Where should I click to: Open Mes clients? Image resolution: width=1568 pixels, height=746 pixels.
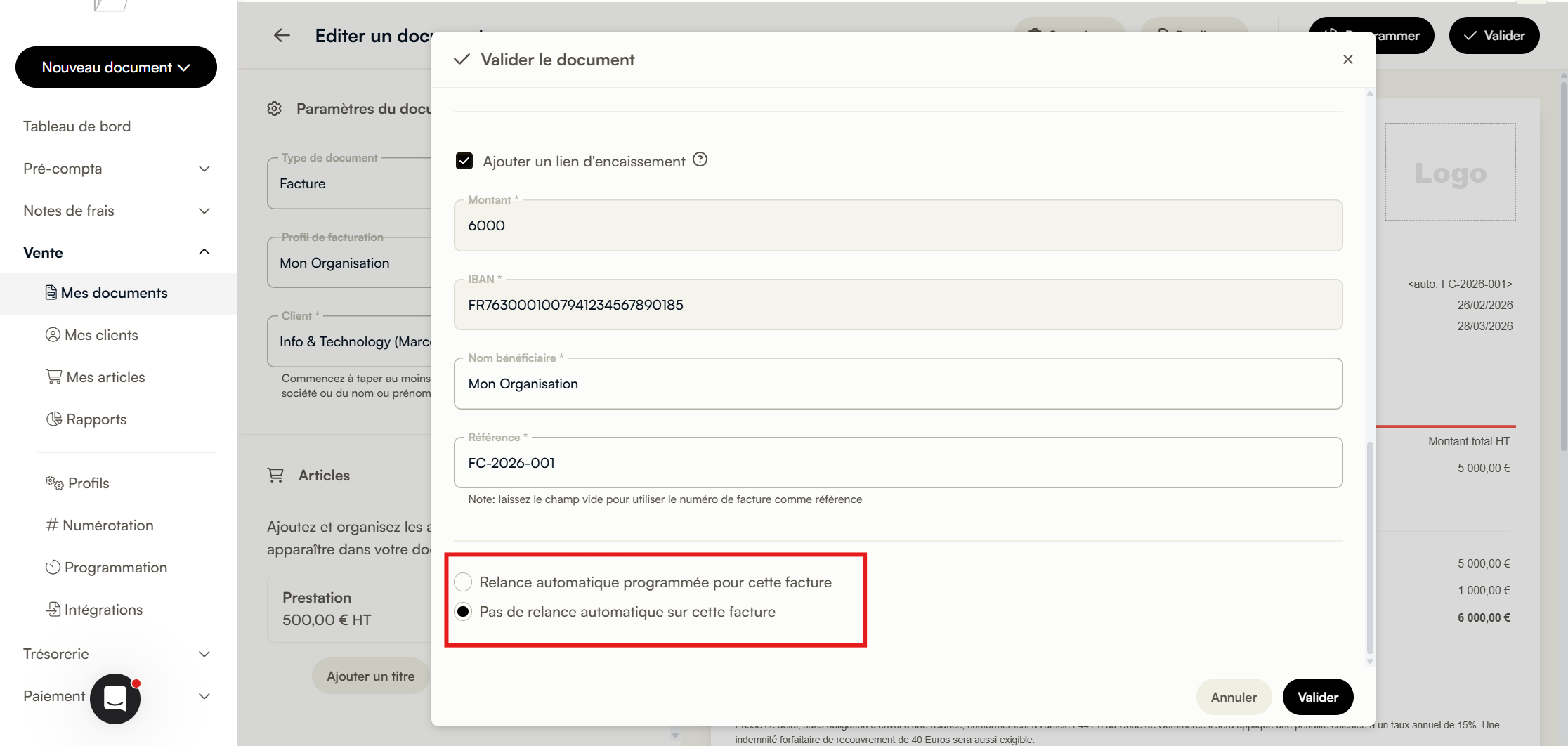coord(101,335)
